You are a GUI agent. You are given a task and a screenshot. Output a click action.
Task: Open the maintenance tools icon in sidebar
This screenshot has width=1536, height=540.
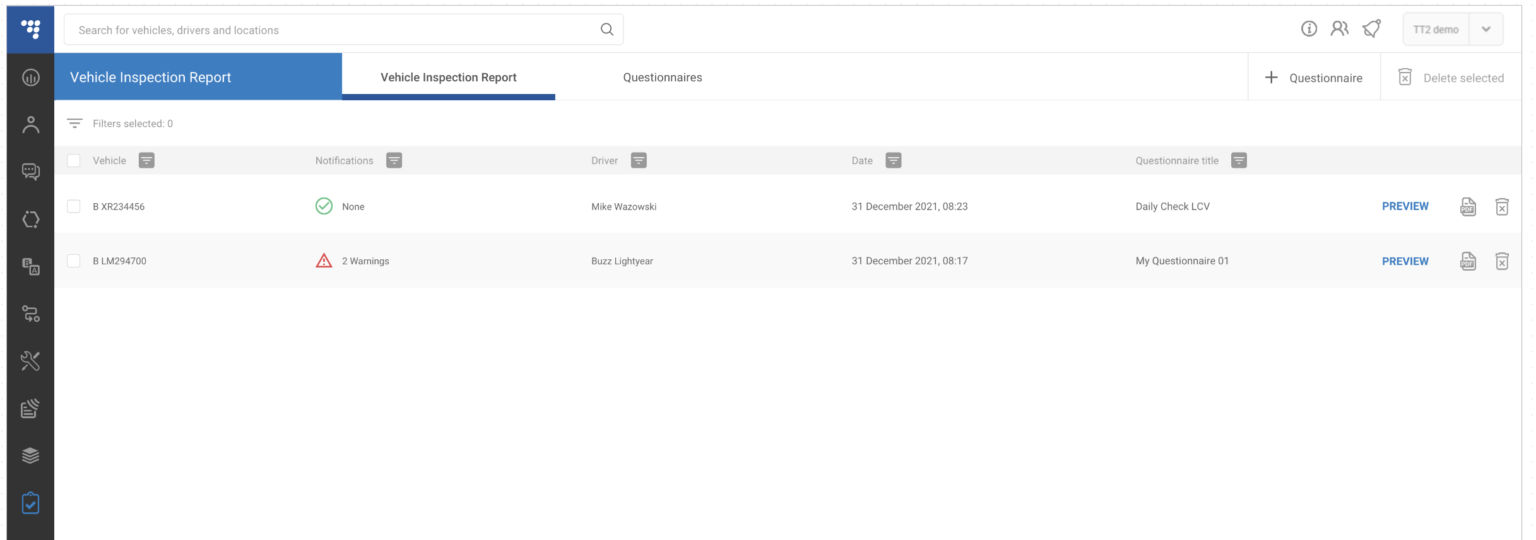pos(31,361)
